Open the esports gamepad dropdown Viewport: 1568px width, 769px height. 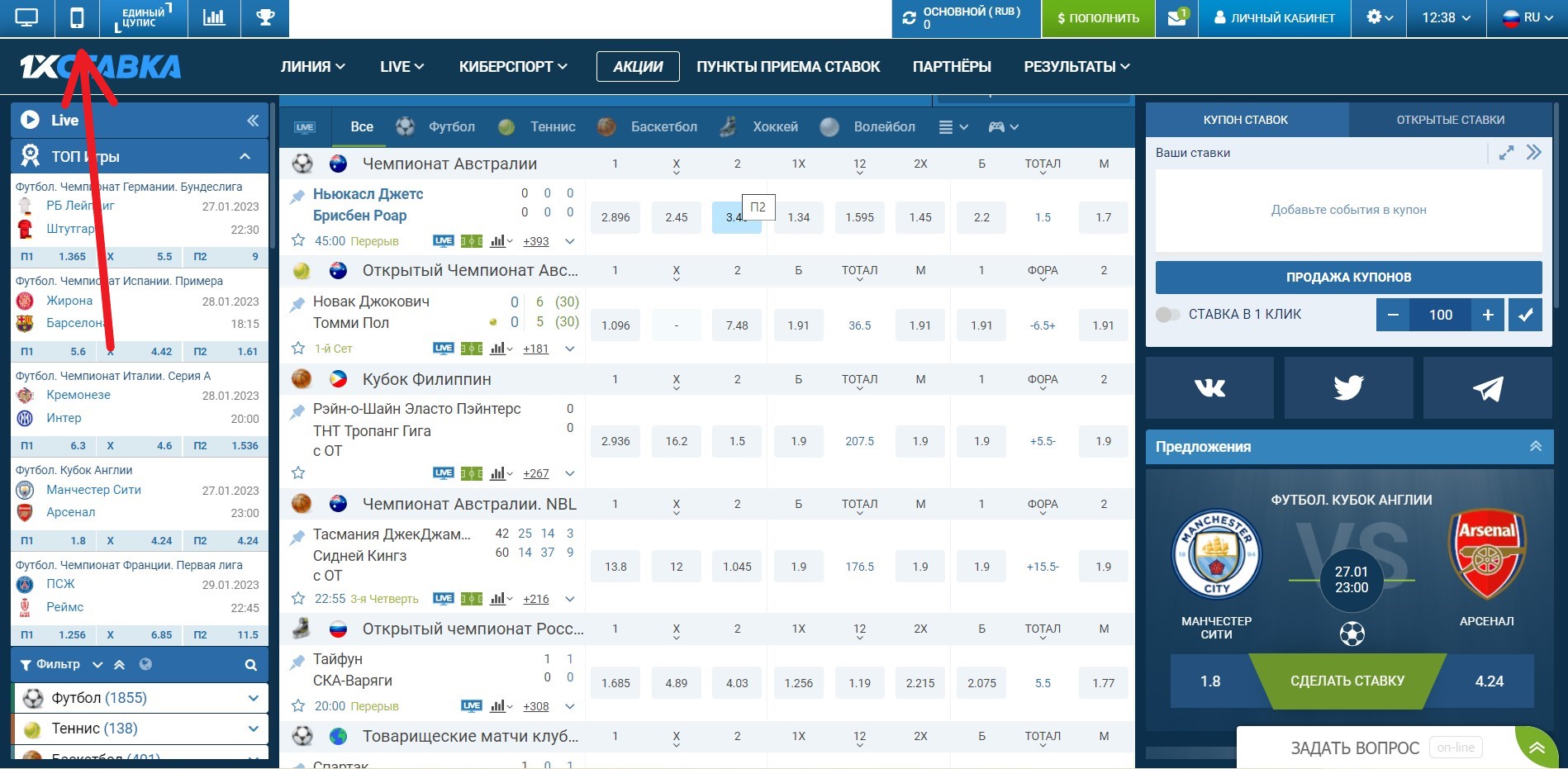[x=1004, y=127]
